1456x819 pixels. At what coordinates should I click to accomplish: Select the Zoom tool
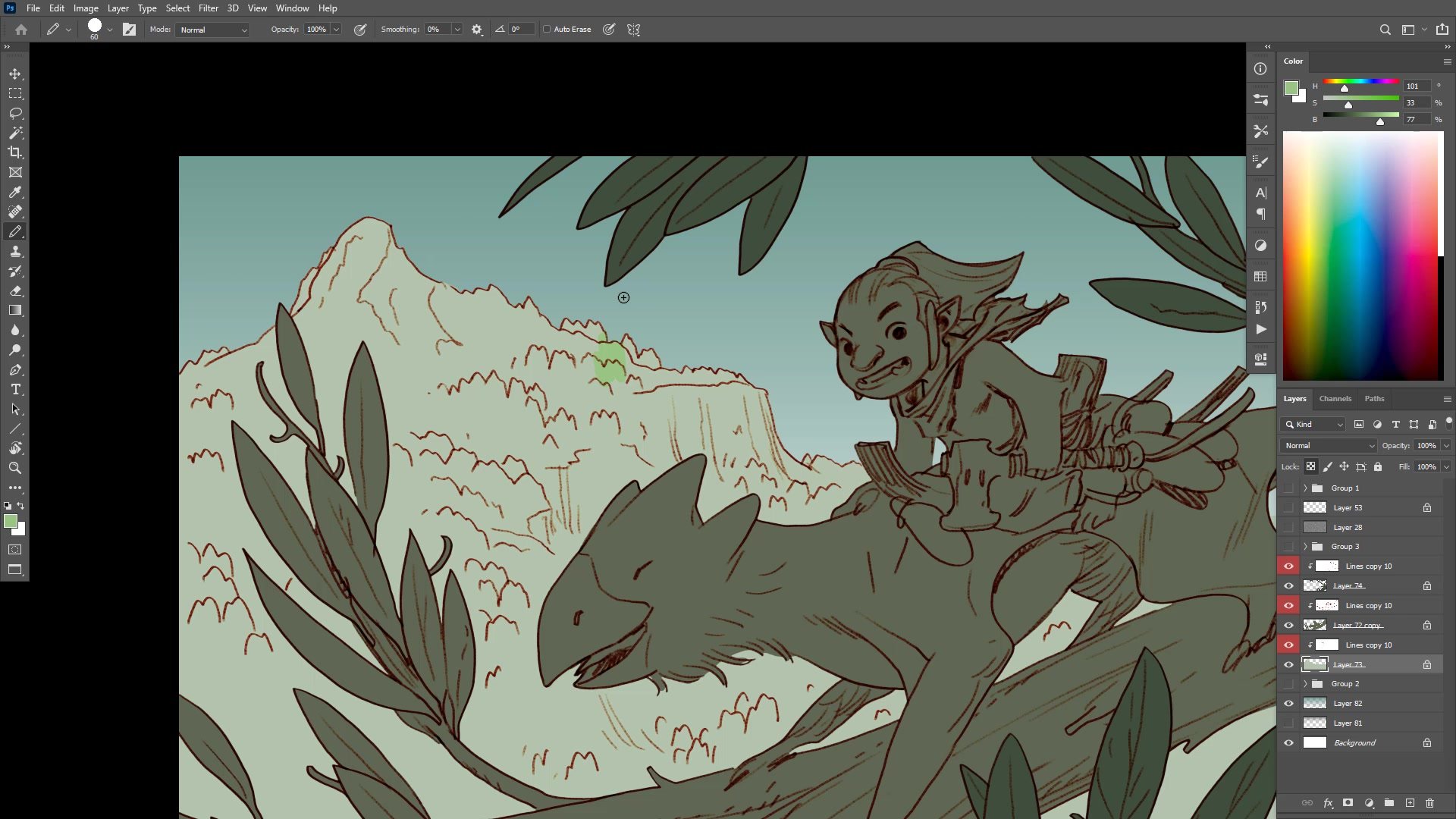(x=15, y=468)
